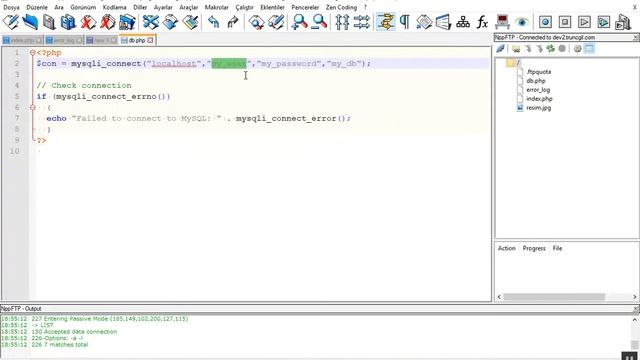Select the root folder in the NppFTP tree
Screen dimensions: 640x360
514,62
